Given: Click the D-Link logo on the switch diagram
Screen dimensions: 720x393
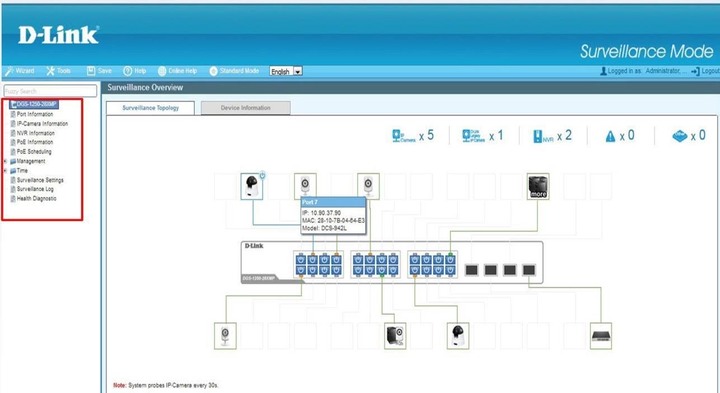Looking at the screenshot, I should coord(254,246).
